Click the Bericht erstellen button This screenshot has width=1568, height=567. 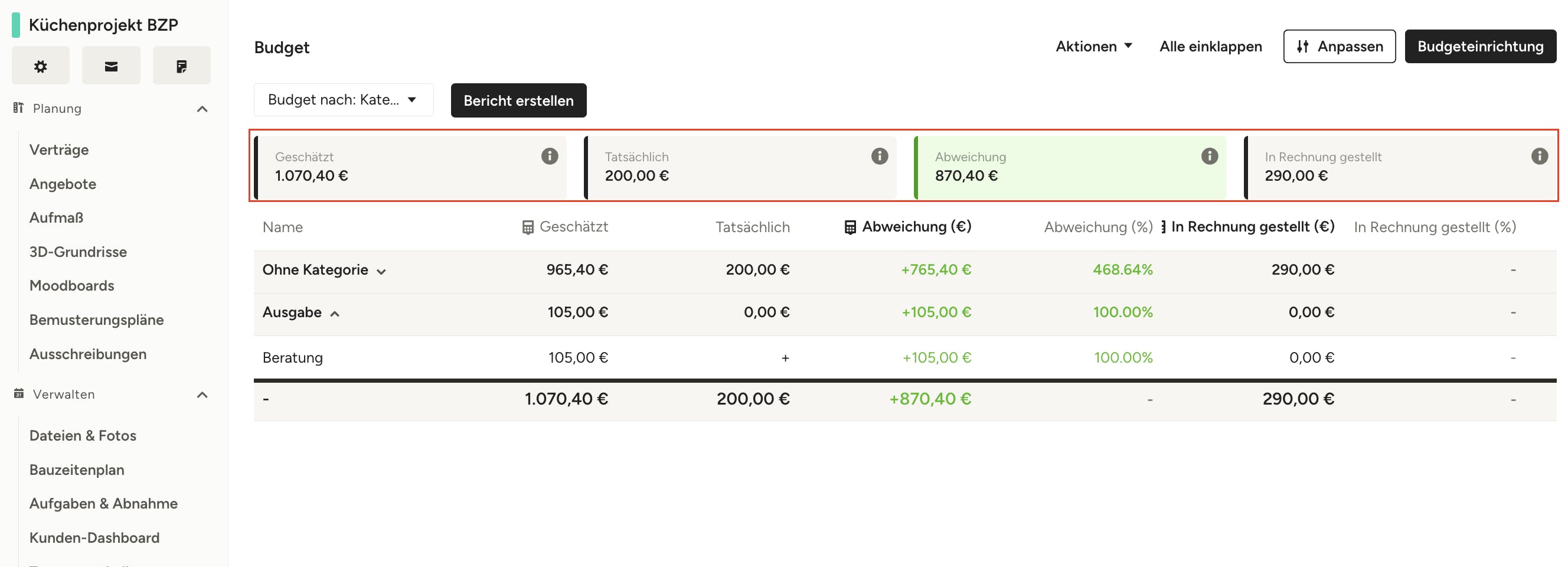(x=518, y=100)
